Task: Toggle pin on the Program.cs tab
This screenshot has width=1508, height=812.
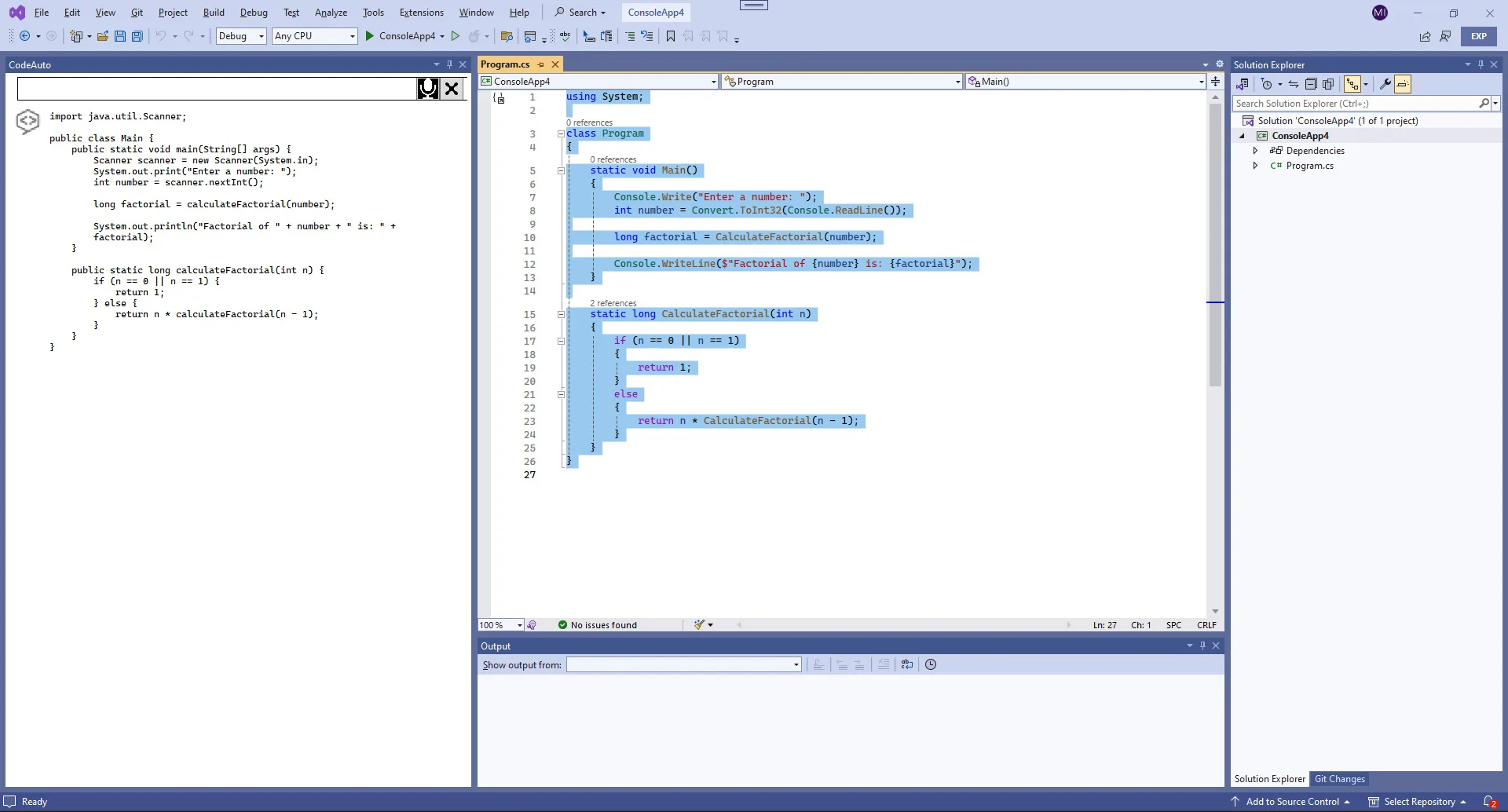Action: (x=540, y=64)
